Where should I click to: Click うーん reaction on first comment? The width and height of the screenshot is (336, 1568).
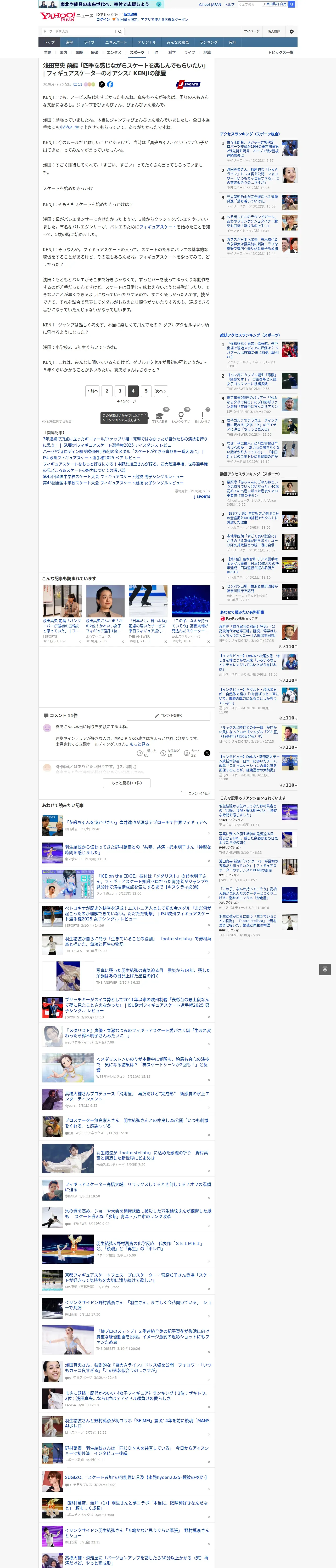(192, 753)
